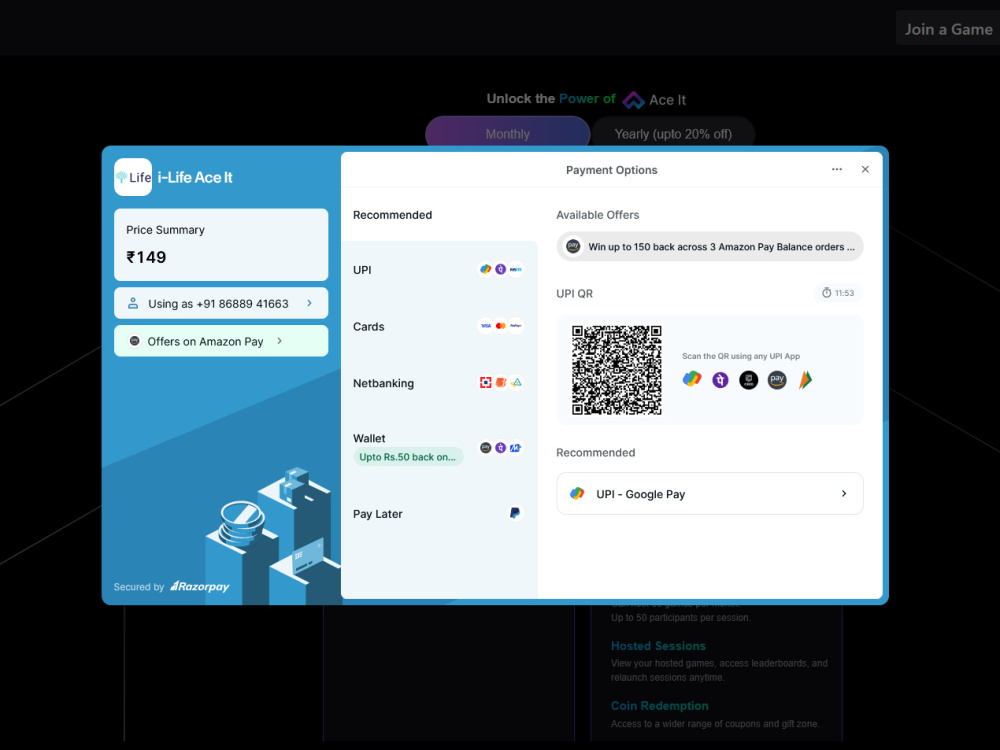Viewport: 1000px width, 750px height.
Task: Click the user profile icon beside phone number
Action: coord(133,303)
